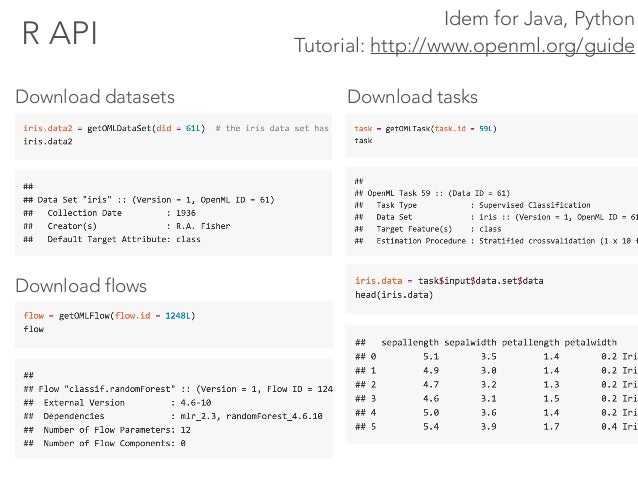Click the standalone 'task' code line
This screenshot has height=479, width=638.
coord(363,140)
